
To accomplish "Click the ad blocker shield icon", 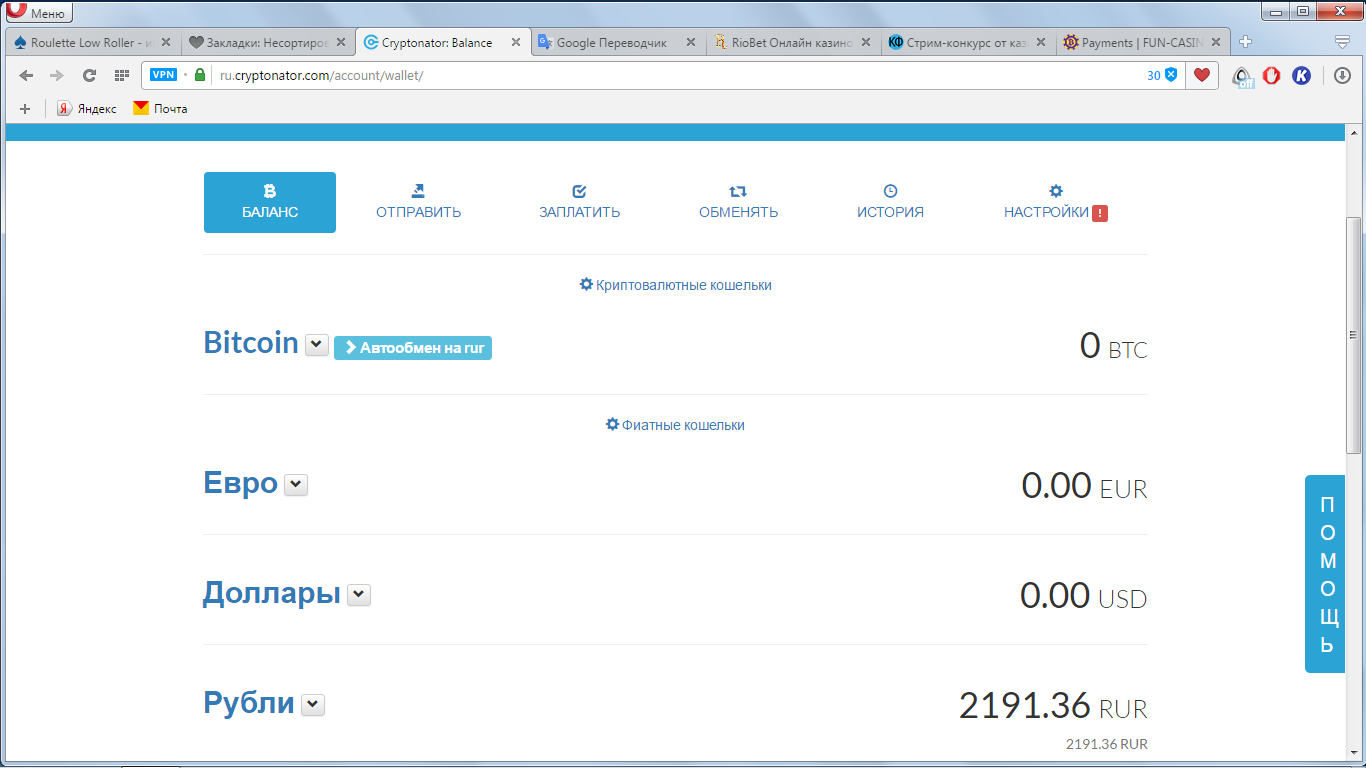I will pyautogui.click(x=1171, y=75).
